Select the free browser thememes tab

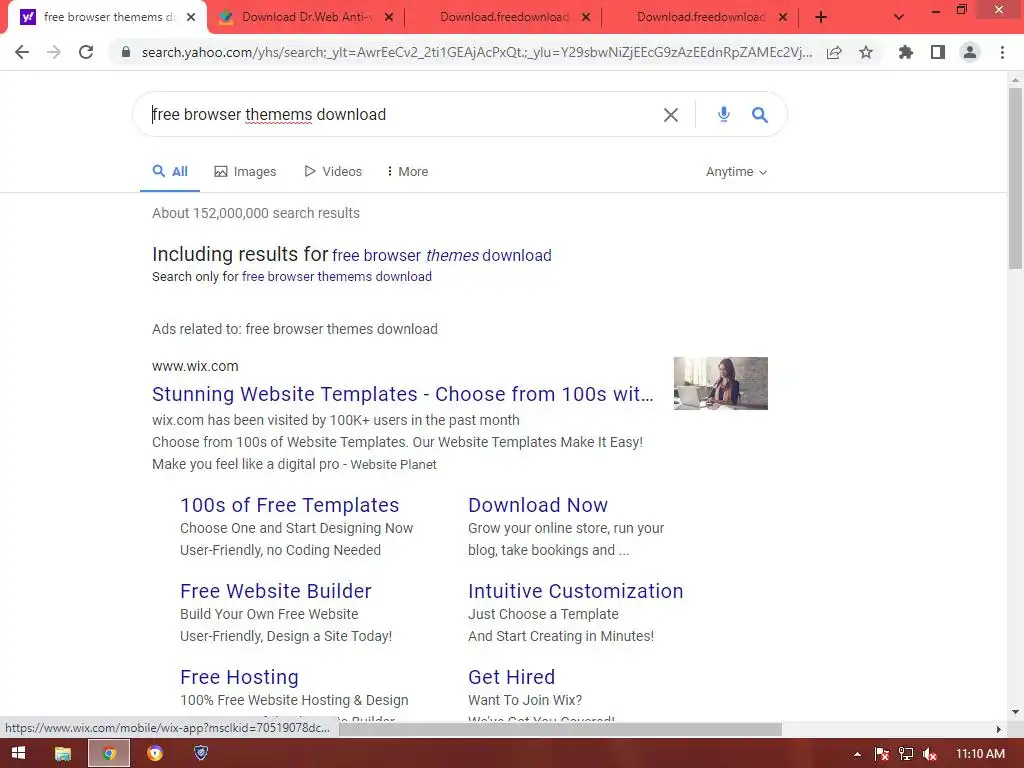click(x=108, y=18)
